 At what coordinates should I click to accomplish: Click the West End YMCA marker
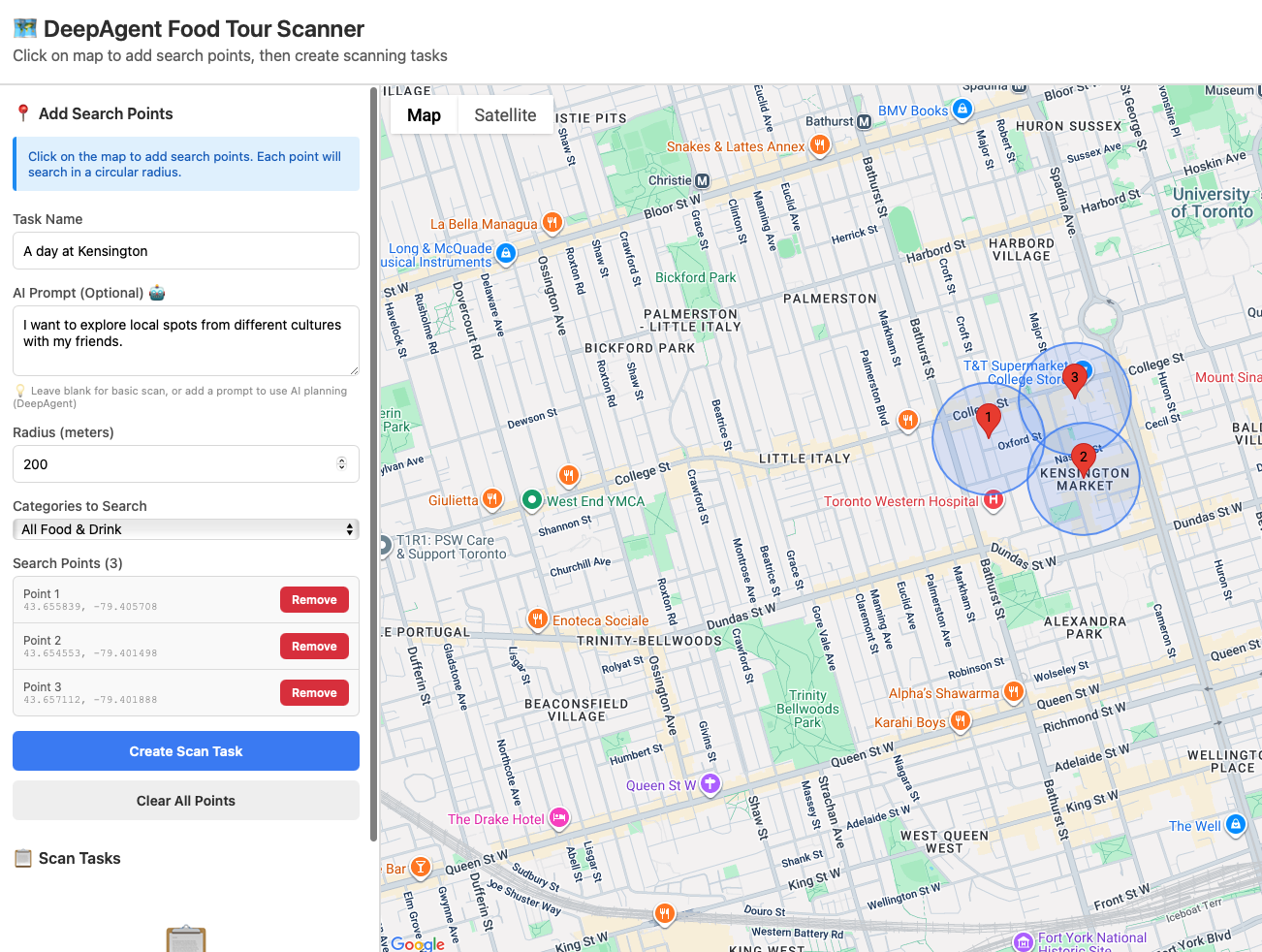(x=531, y=500)
